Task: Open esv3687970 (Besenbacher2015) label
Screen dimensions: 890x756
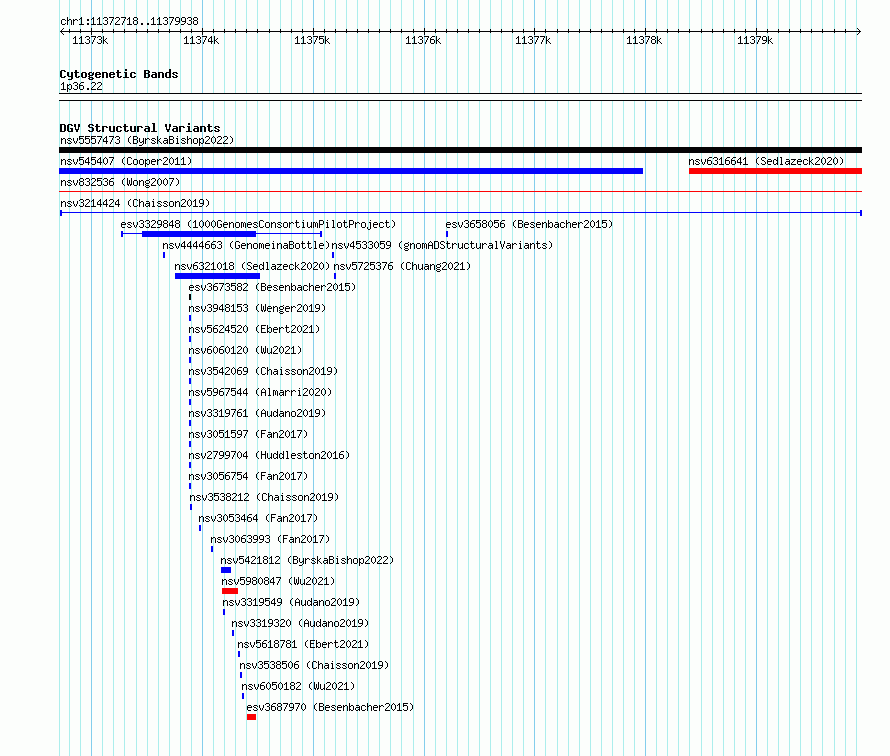Action: [x=330, y=707]
